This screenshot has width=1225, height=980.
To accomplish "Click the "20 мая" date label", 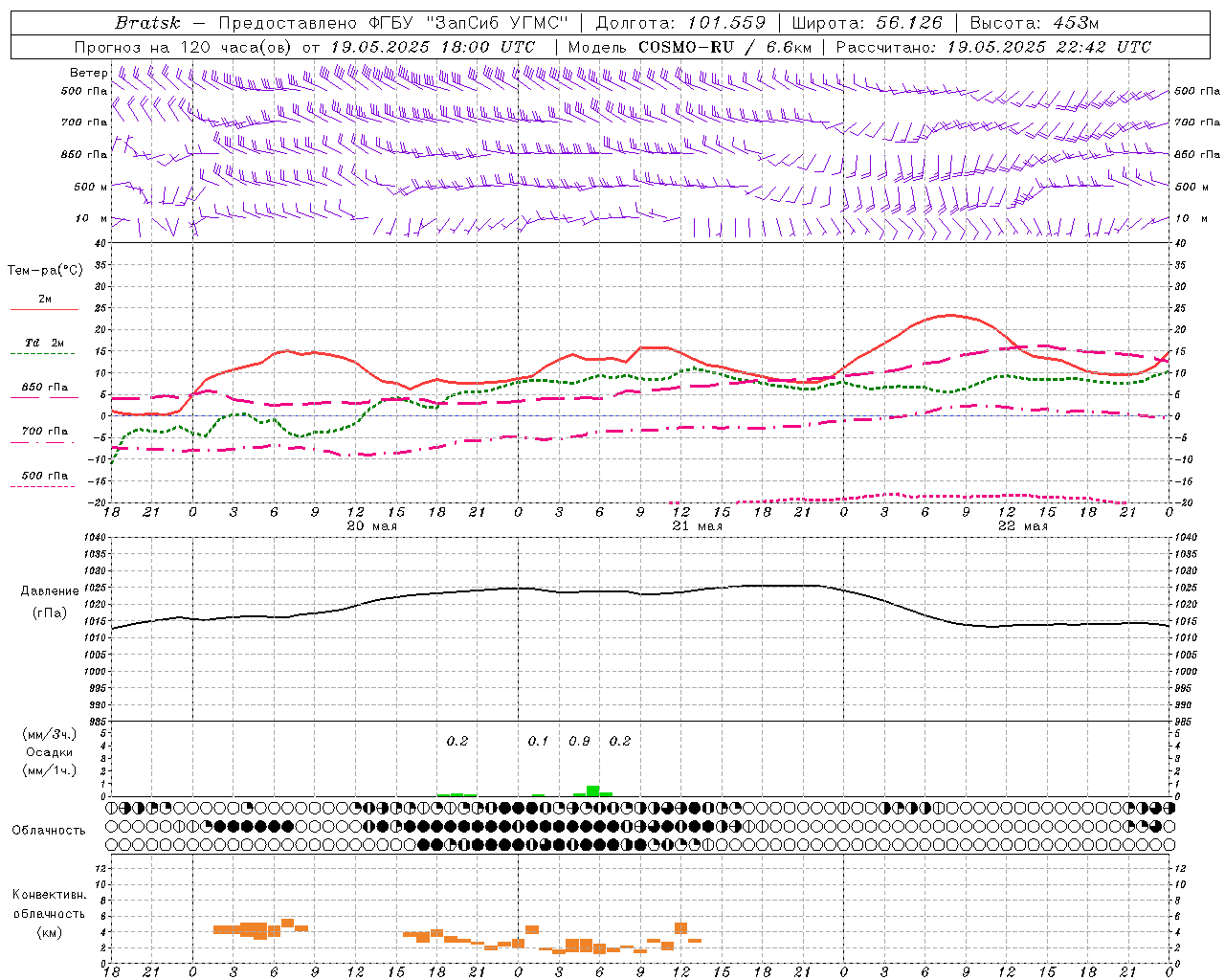I will pos(371,526).
